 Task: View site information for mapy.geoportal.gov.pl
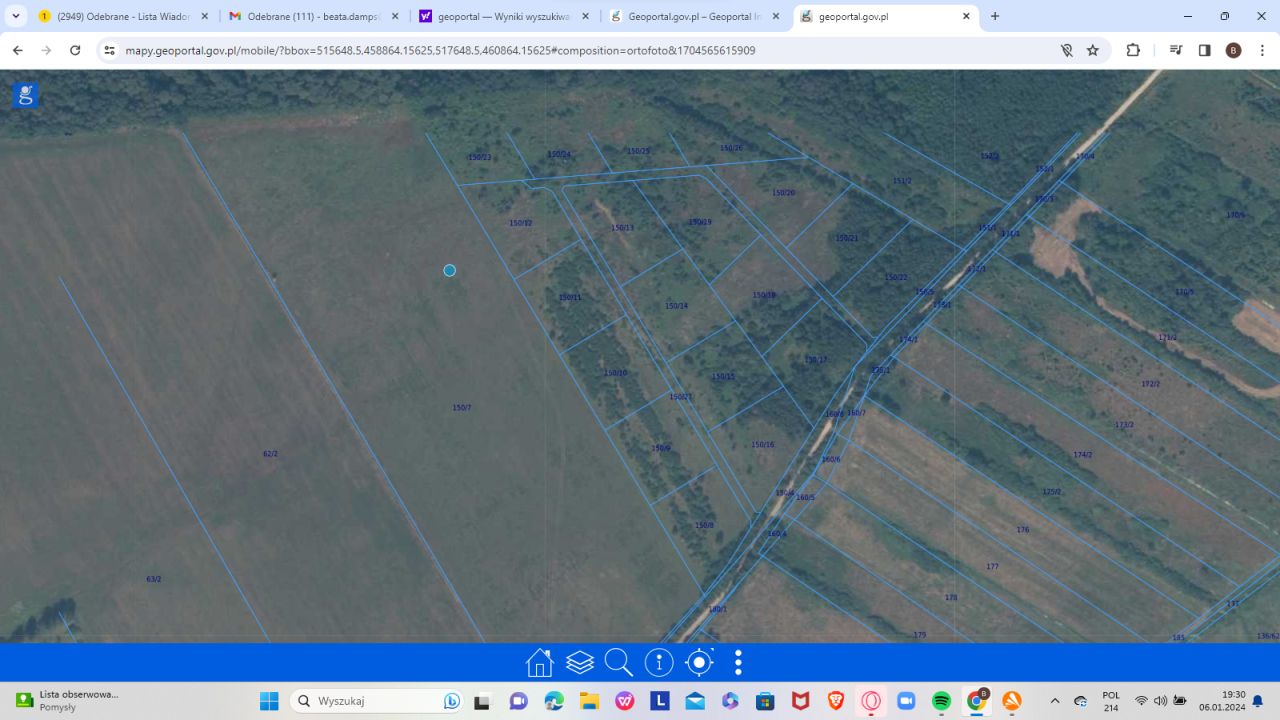(109, 50)
